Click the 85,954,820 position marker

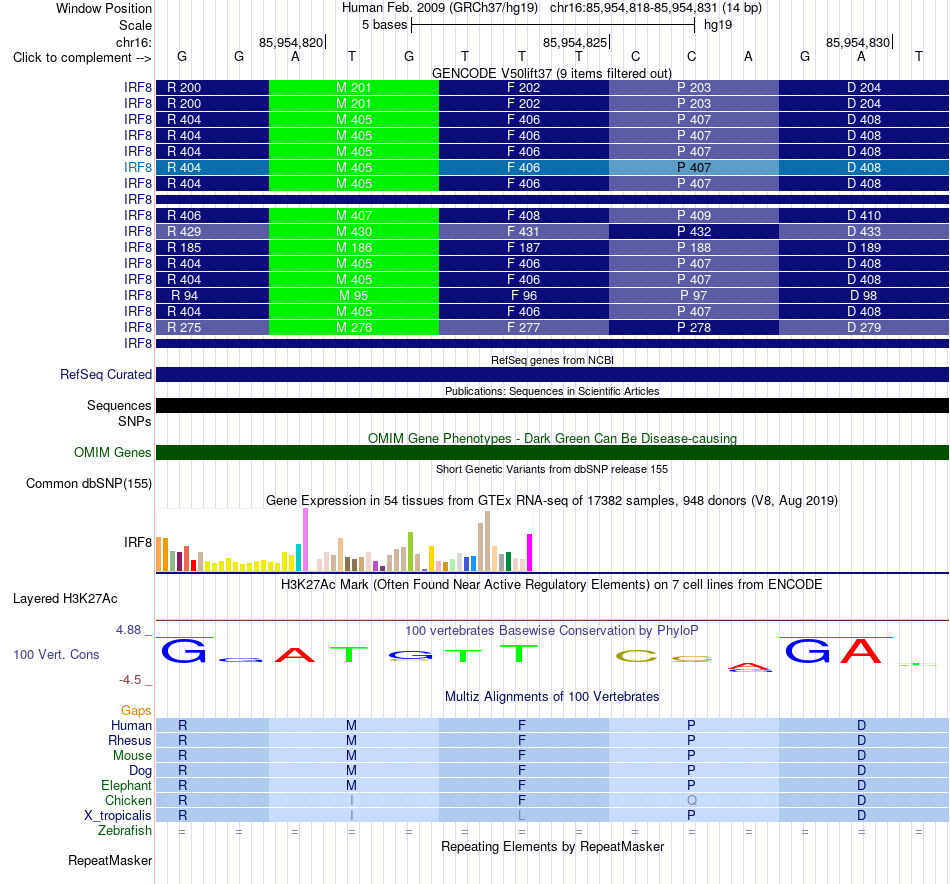click(291, 42)
